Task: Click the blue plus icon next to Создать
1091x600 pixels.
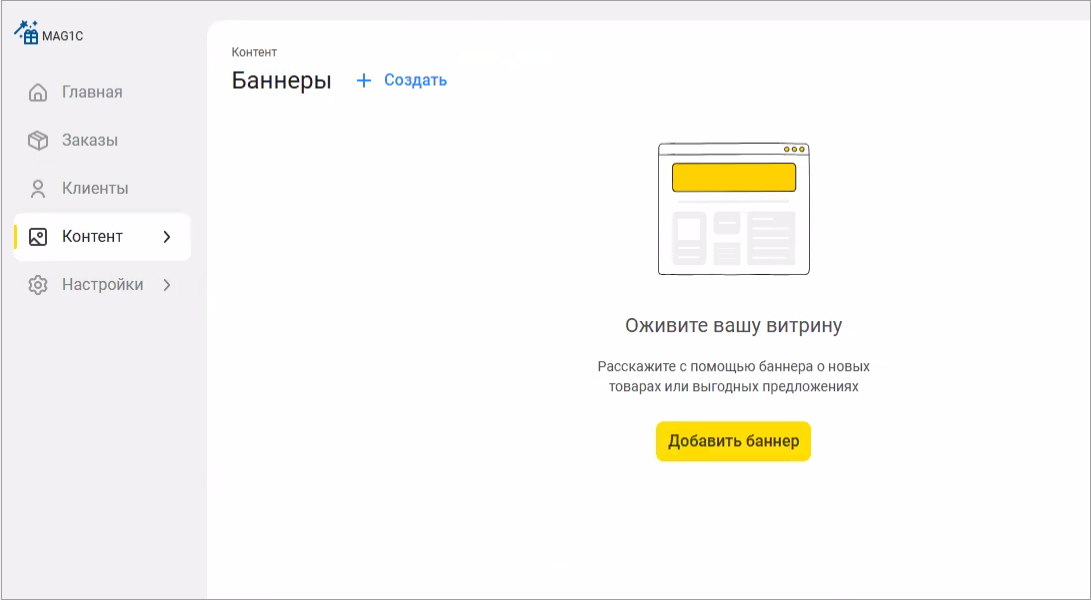Action: (363, 81)
